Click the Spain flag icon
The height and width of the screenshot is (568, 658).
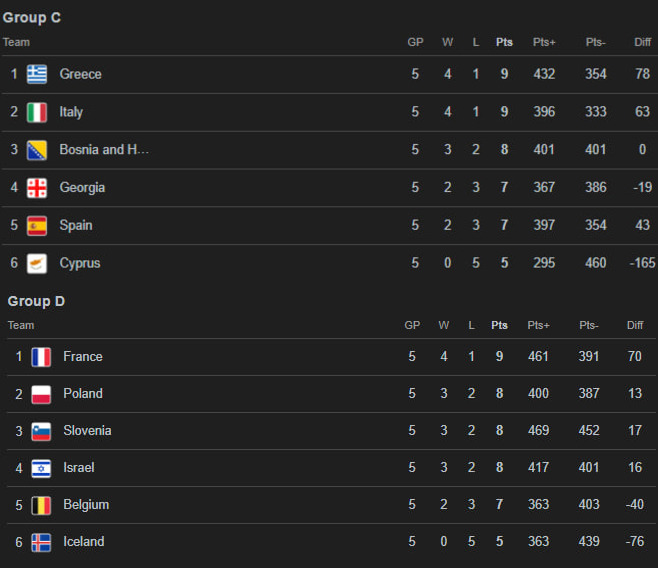coord(37,226)
